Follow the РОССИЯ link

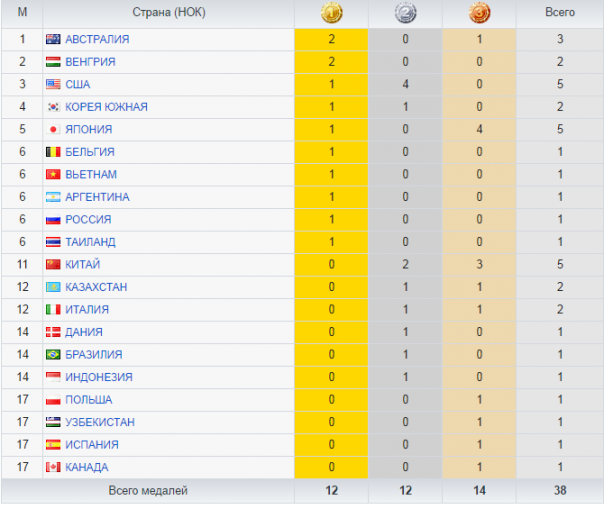[88, 220]
